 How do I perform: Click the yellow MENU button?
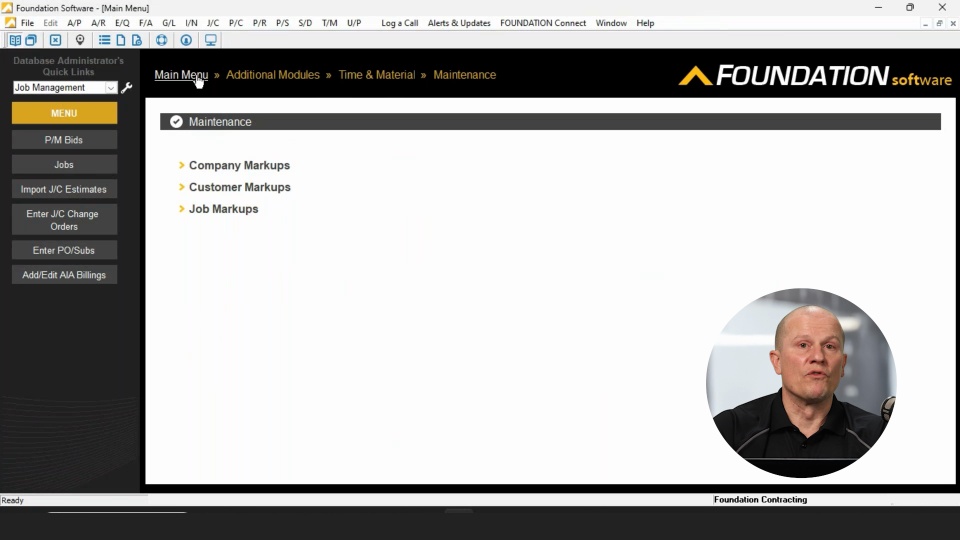(64, 113)
